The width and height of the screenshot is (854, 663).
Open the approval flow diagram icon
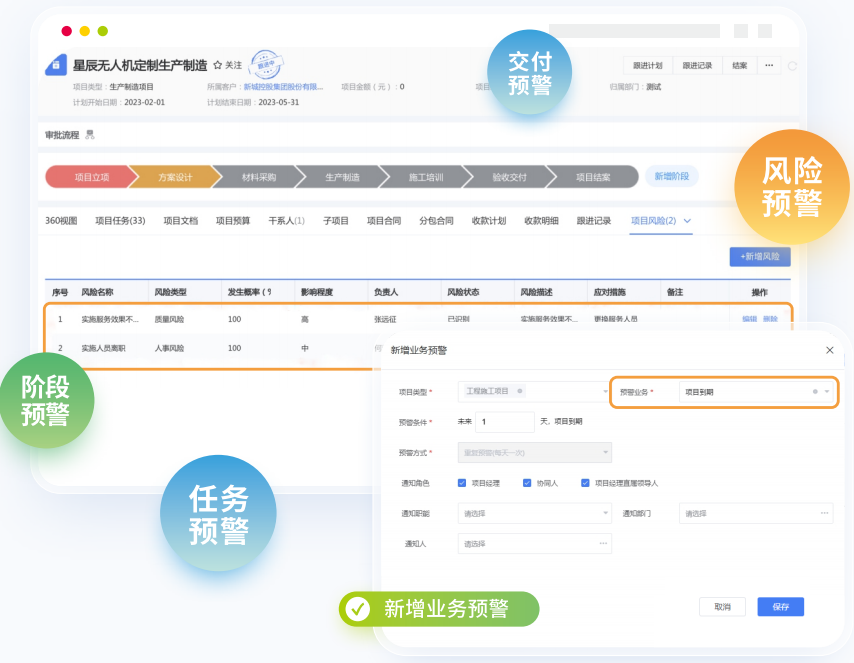(x=90, y=135)
